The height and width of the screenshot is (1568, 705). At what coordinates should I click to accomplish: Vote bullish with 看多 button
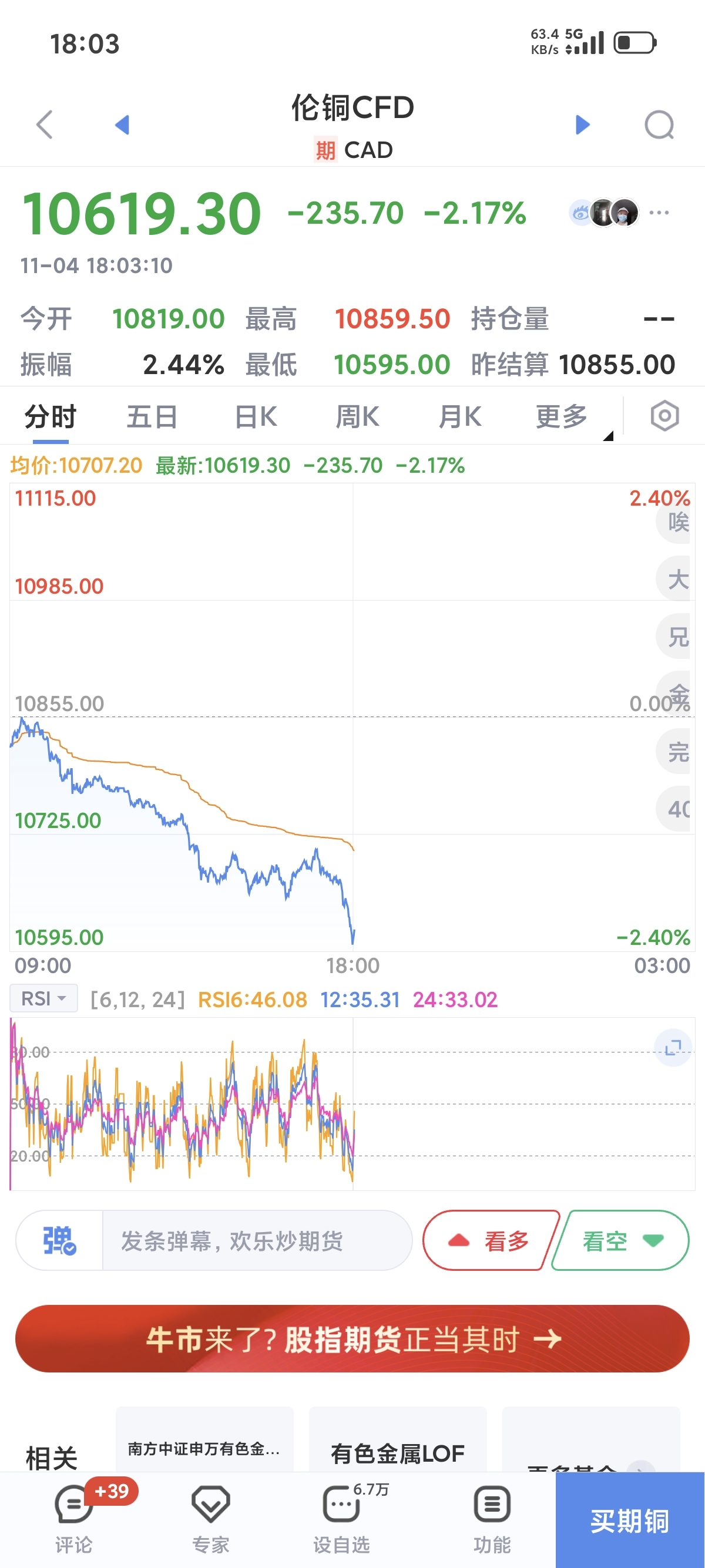(x=490, y=1240)
